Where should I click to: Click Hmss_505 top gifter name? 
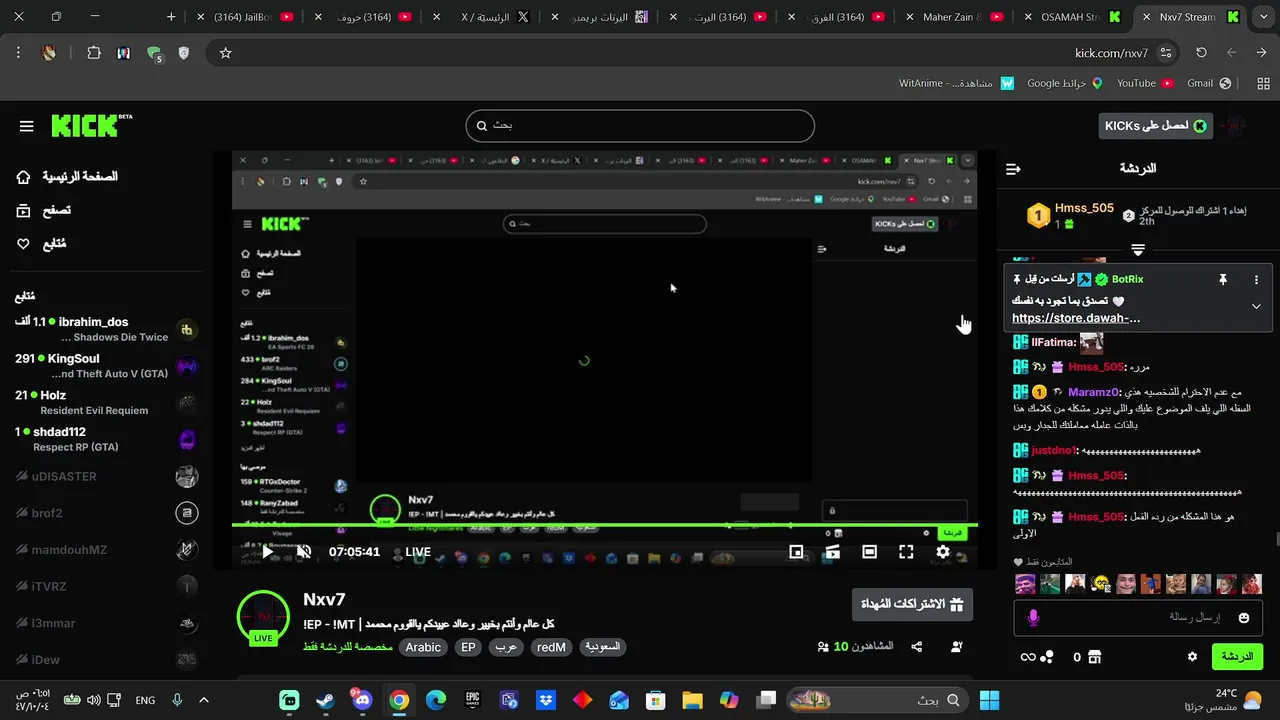coord(1084,208)
